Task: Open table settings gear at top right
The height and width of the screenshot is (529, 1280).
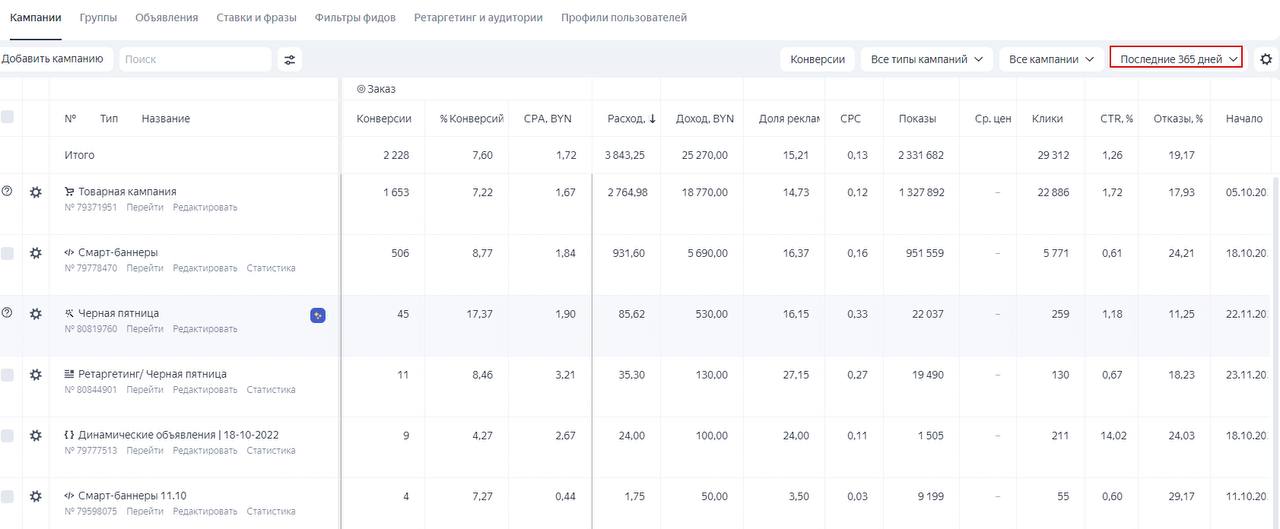Action: pyautogui.click(x=1266, y=60)
